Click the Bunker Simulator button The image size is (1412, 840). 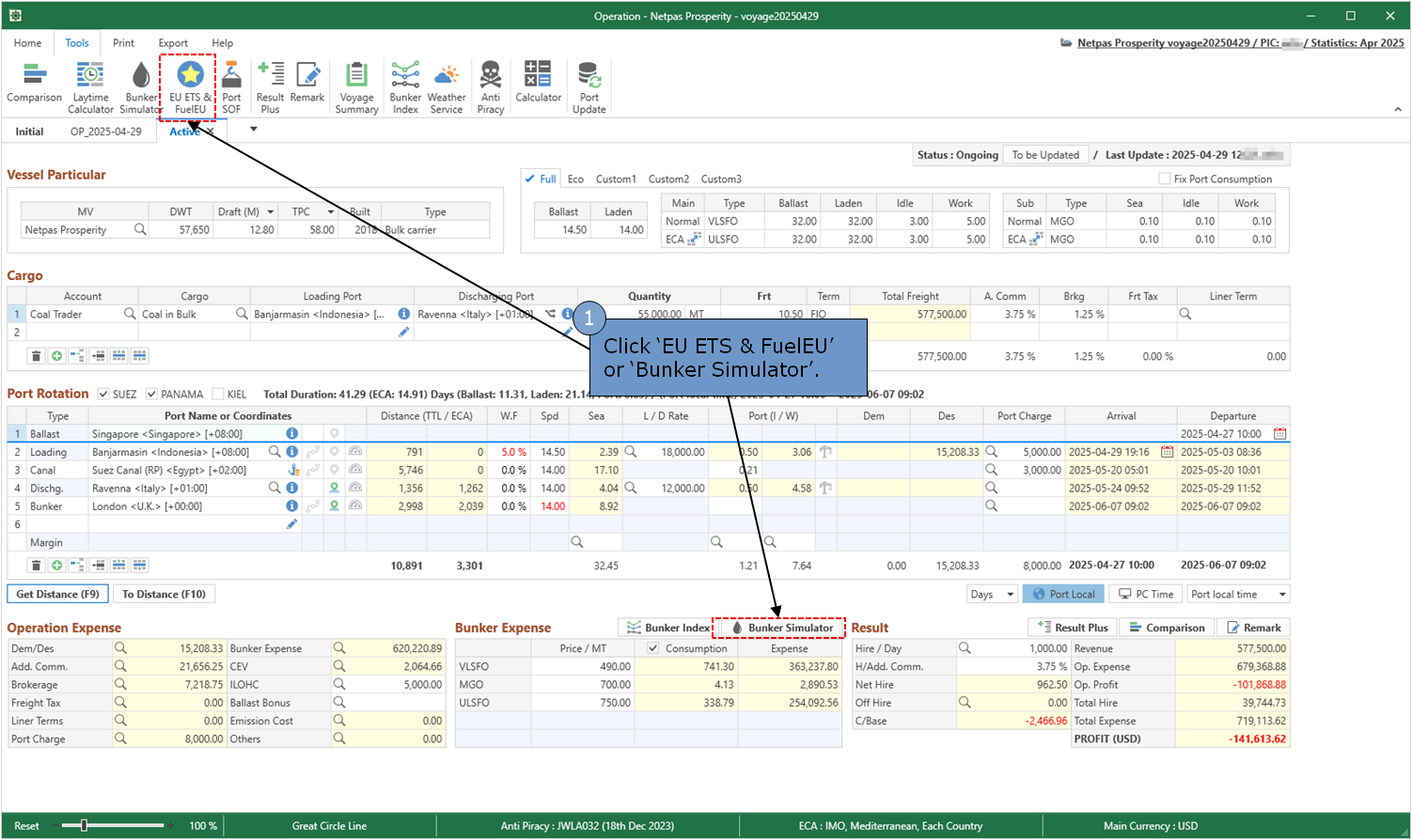point(781,628)
